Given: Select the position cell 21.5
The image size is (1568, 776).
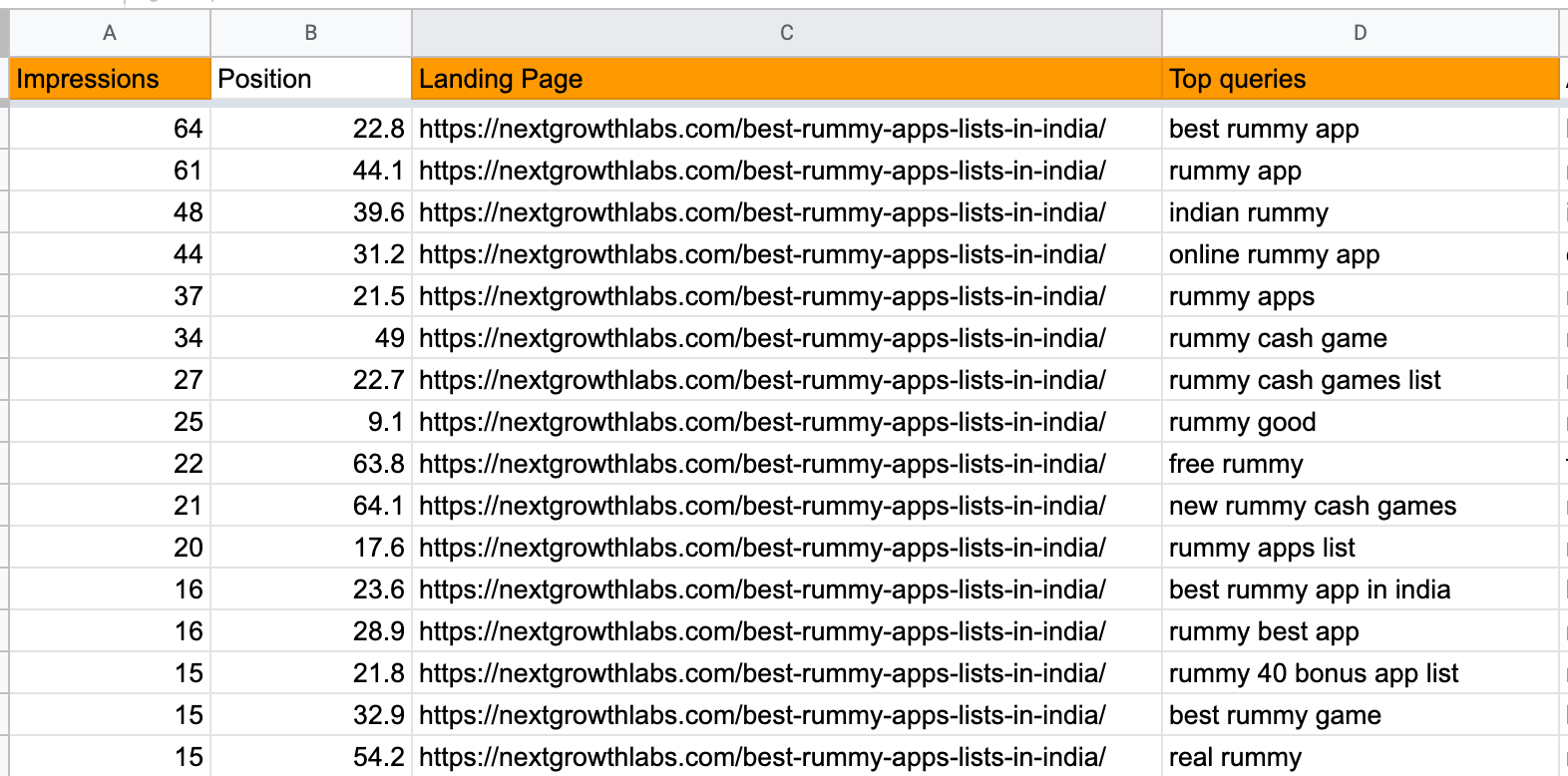Looking at the screenshot, I should pos(311,296).
